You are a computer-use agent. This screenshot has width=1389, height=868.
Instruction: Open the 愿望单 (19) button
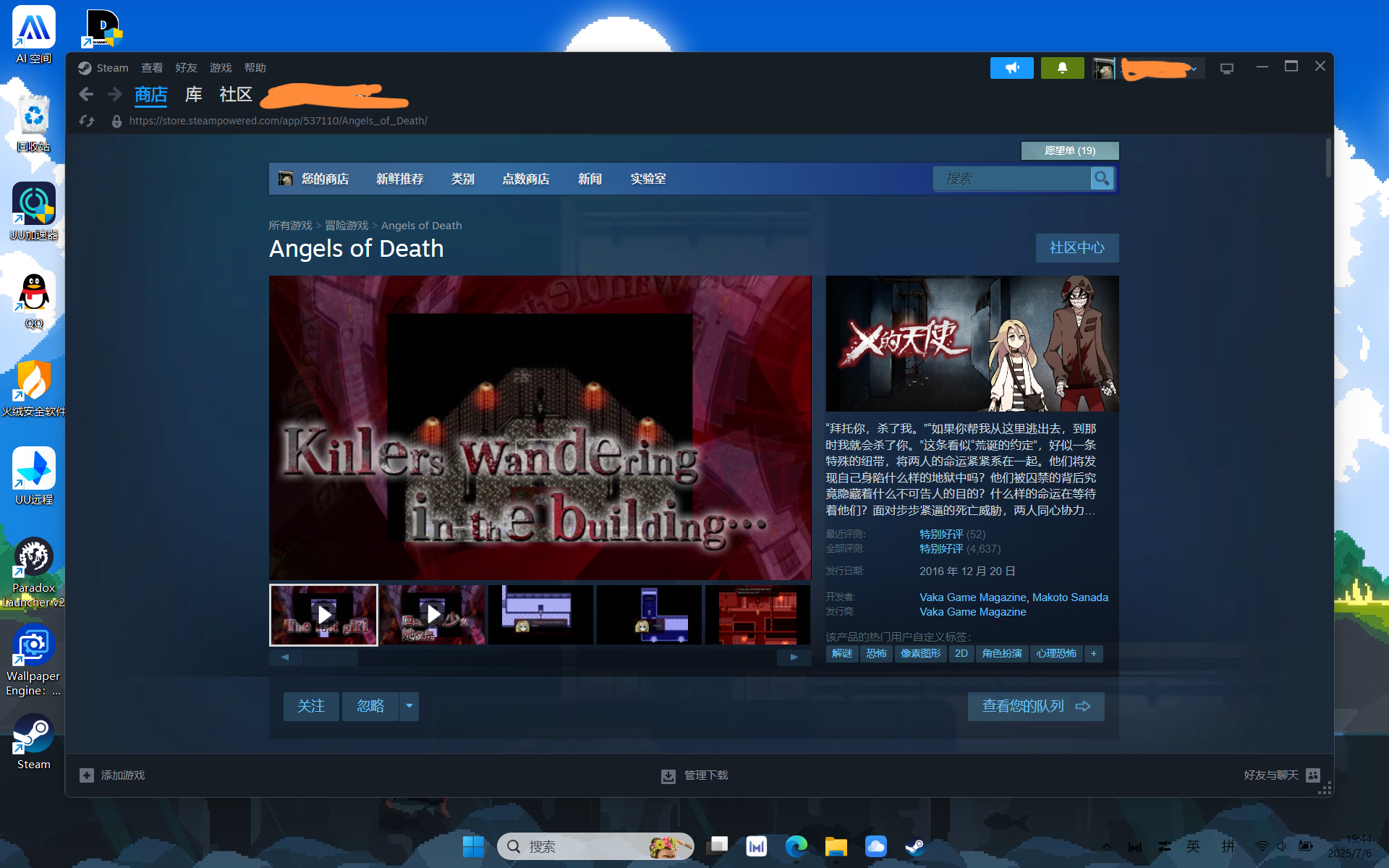coord(1070,150)
